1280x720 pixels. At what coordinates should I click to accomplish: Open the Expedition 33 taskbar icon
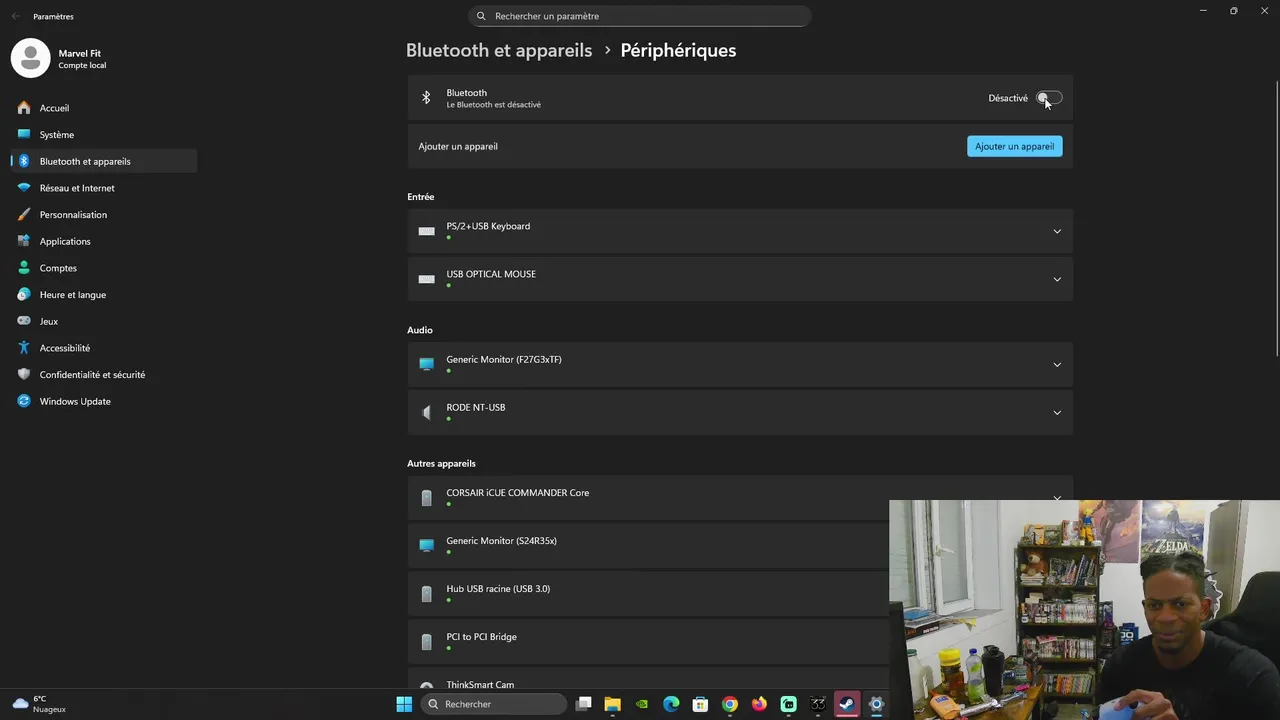[818, 704]
